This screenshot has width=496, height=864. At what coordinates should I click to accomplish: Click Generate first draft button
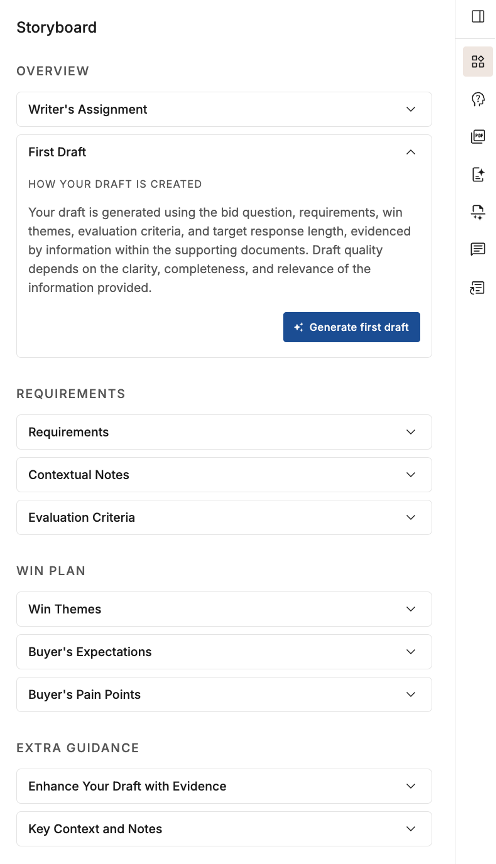352,327
